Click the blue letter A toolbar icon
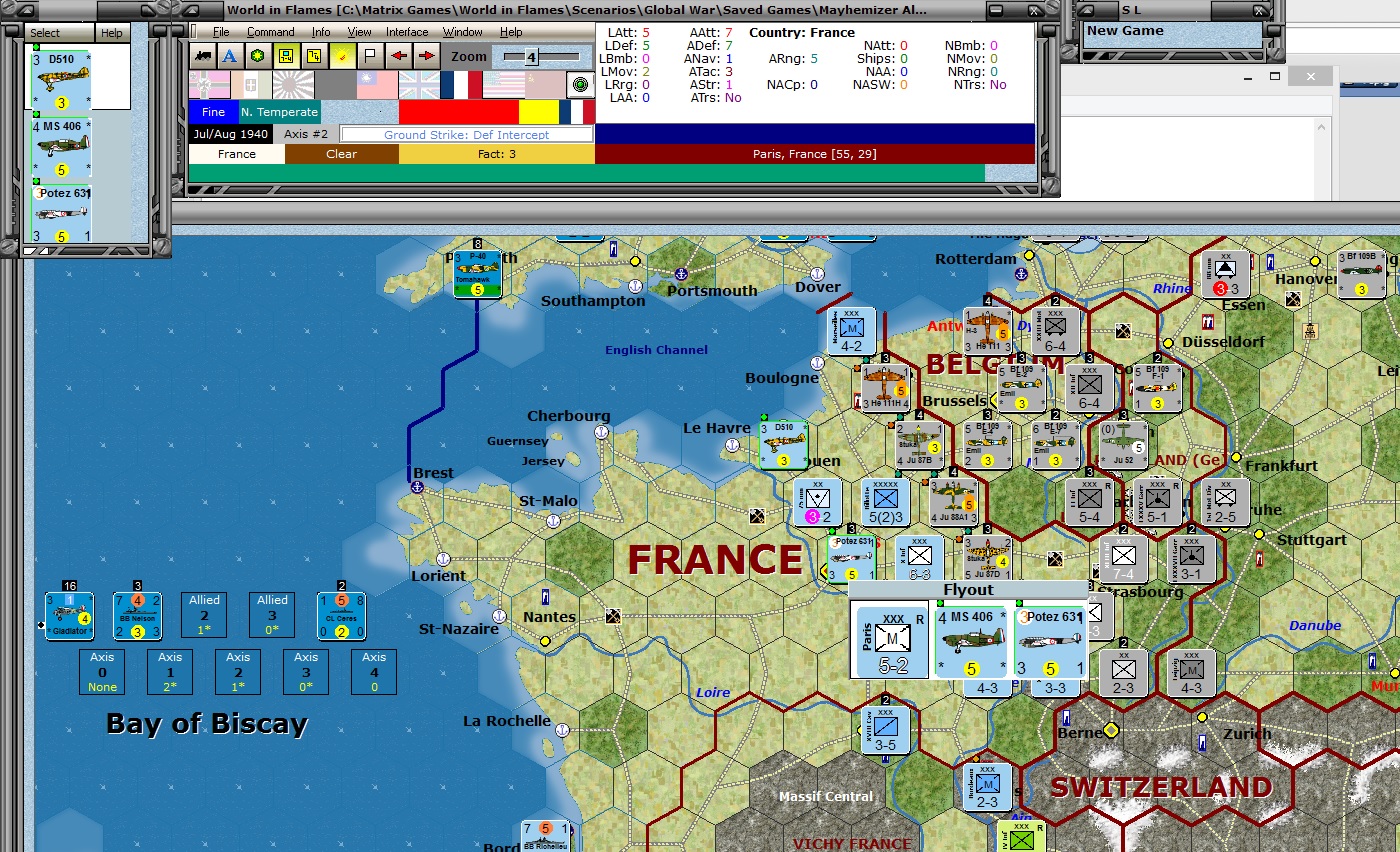Image resolution: width=1400 pixels, height=852 pixels. pos(230,56)
